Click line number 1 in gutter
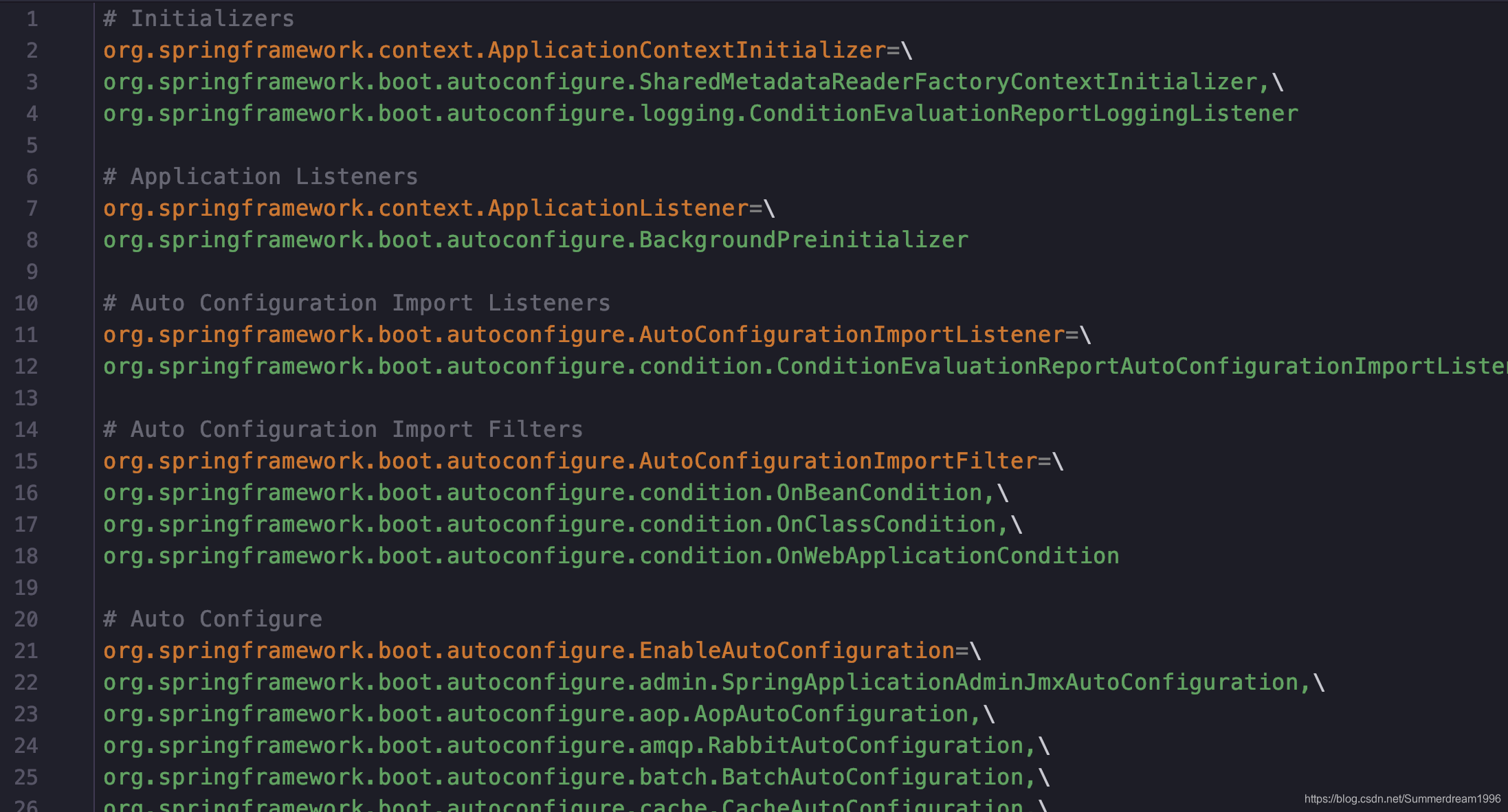Image resolution: width=1508 pixels, height=812 pixels. [x=32, y=19]
